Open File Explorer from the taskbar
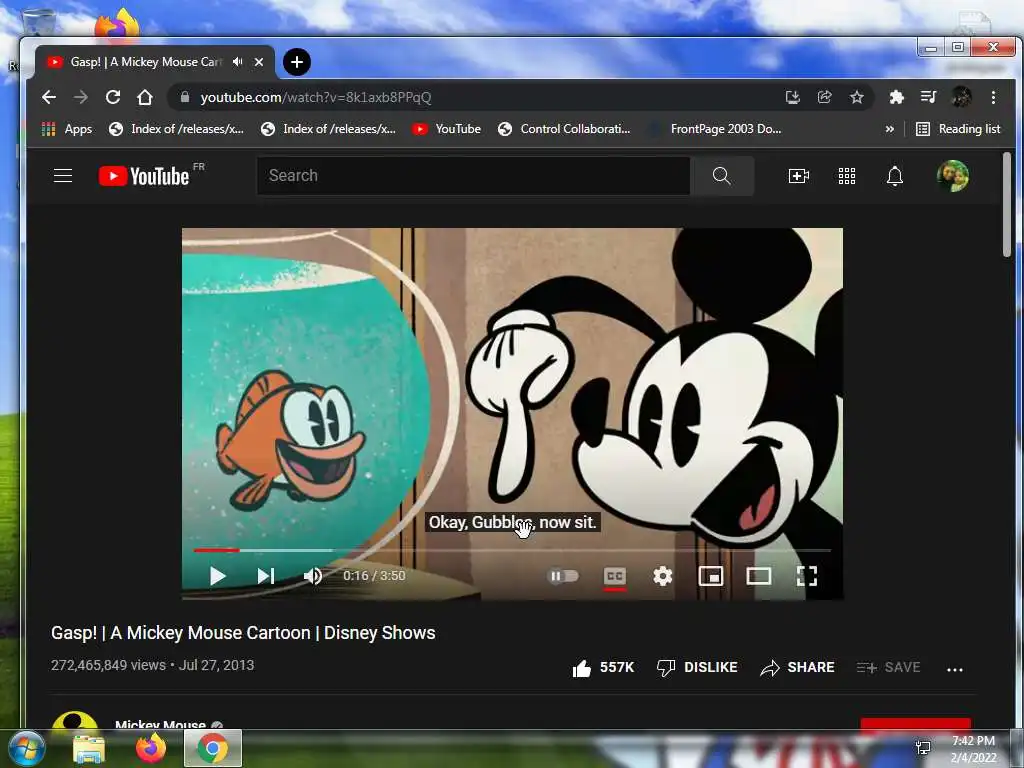 point(89,748)
